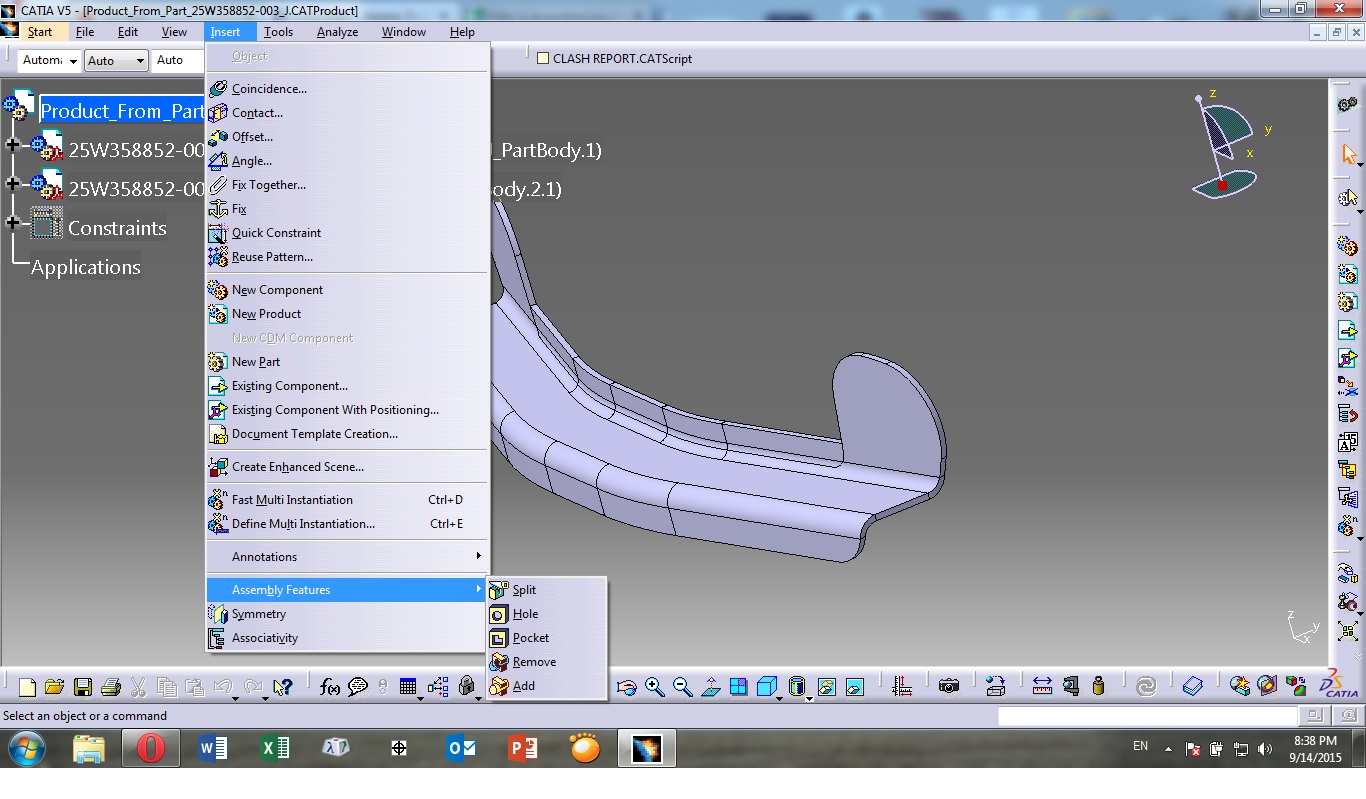This screenshot has width=1366, height=799.
Task: Click the Design Table grid icon
Action: point(407,687)
